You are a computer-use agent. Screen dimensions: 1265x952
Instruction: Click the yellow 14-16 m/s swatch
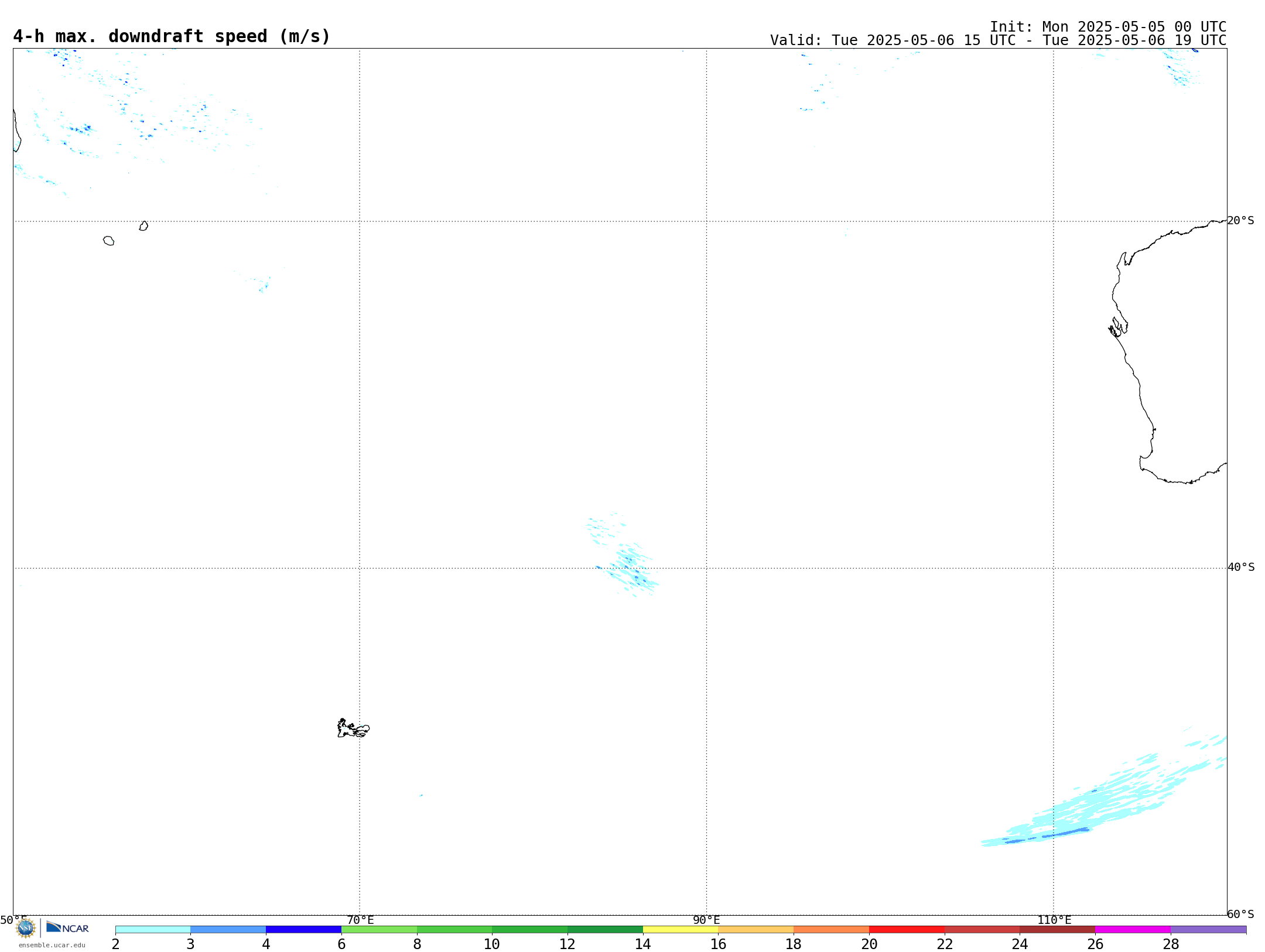coord(681,930)
